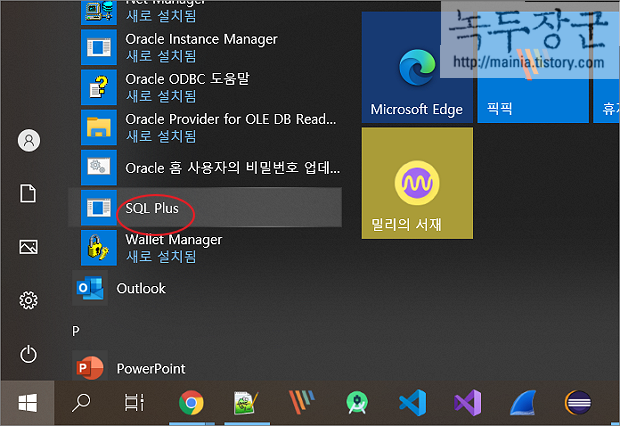620x426 pixels.
Task: Open Oracle Provider for OLE DB Readme
Action: pyautogui.click(x=205, y=127)
